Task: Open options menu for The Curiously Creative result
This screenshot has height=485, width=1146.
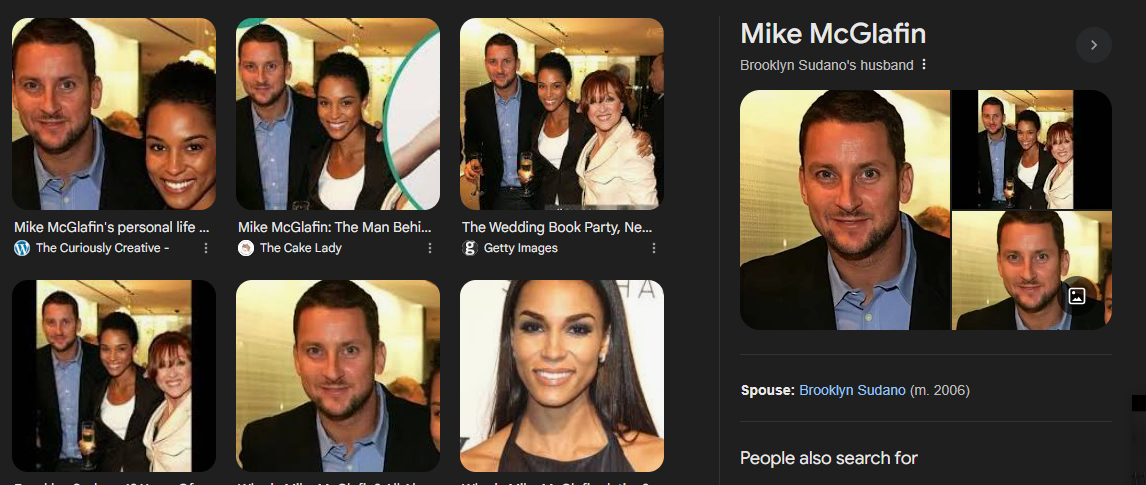Action: [x=206, y=248]
